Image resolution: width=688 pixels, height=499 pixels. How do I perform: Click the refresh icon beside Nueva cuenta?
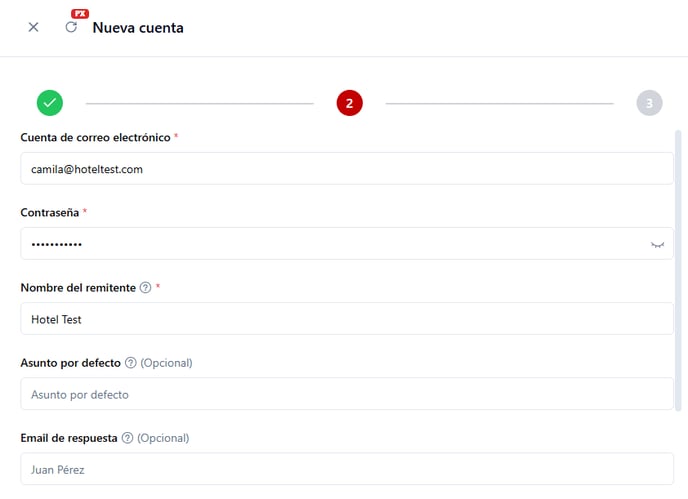coord(71,27)
